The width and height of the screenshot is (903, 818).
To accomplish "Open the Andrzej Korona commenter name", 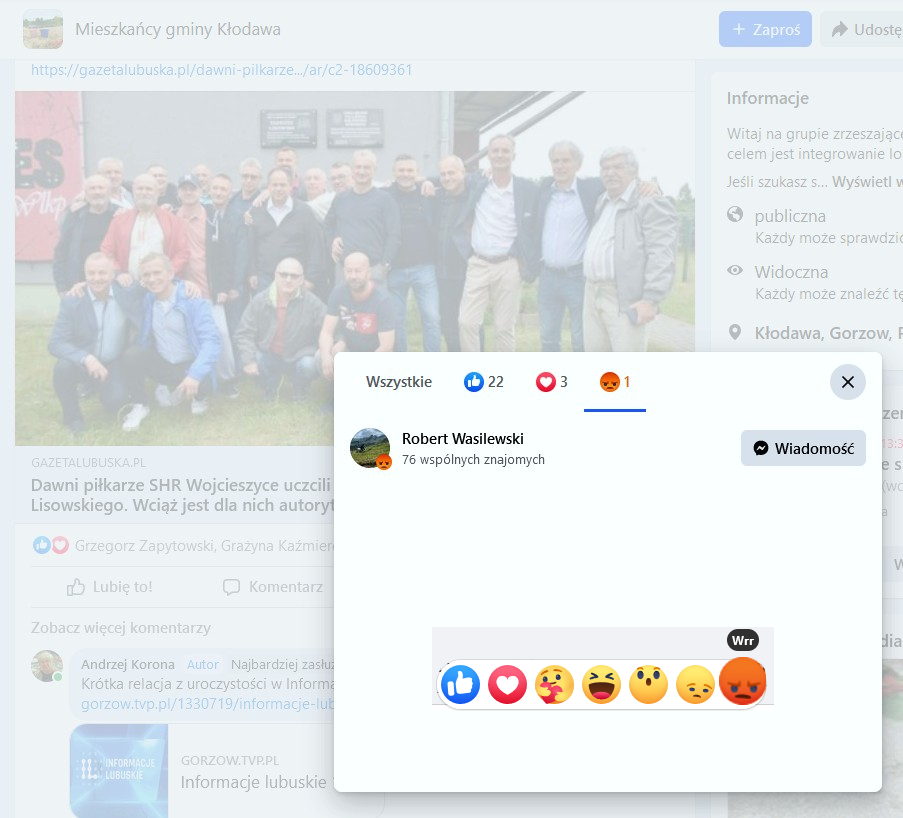I will coord(128,665).
